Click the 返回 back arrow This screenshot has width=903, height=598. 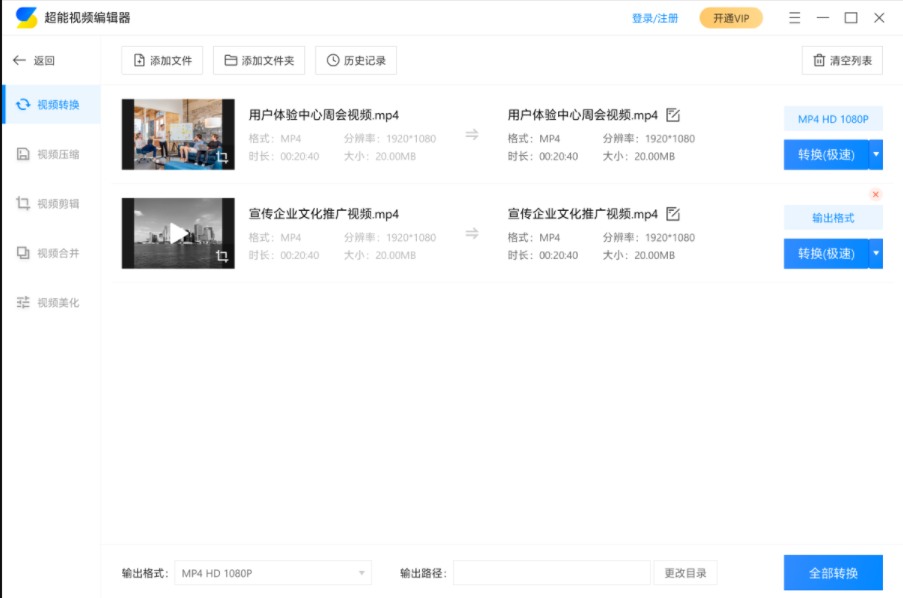pos(19,61)
